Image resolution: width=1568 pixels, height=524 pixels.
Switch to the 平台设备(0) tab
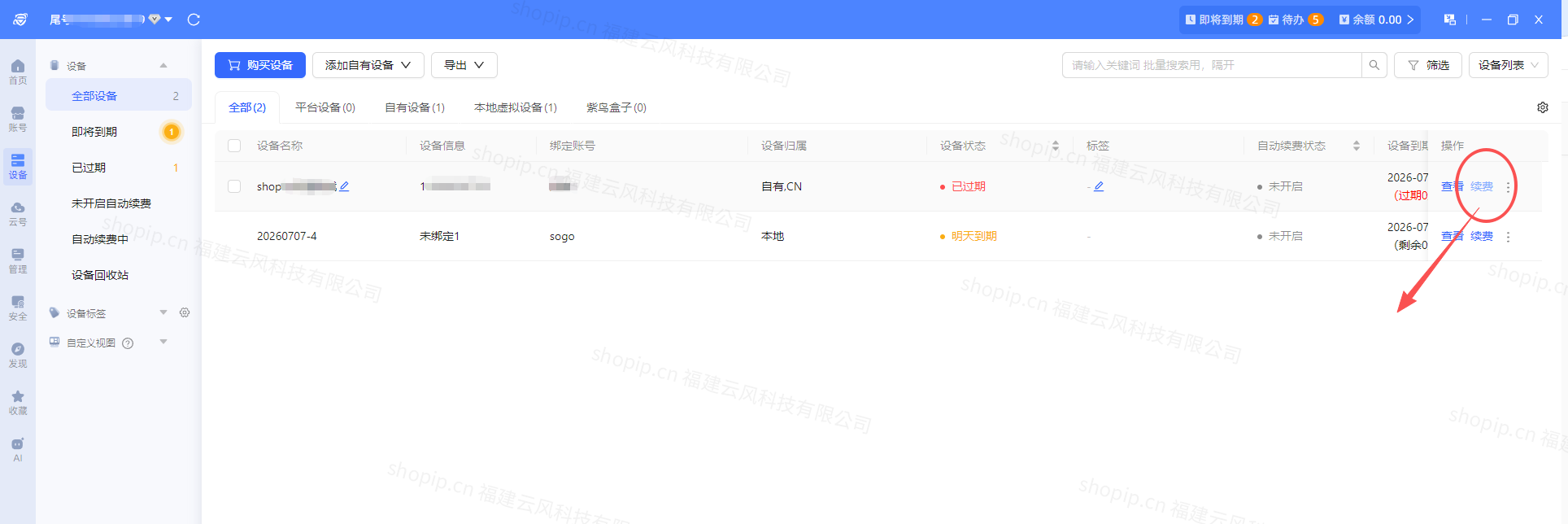[x=325, y=107]
